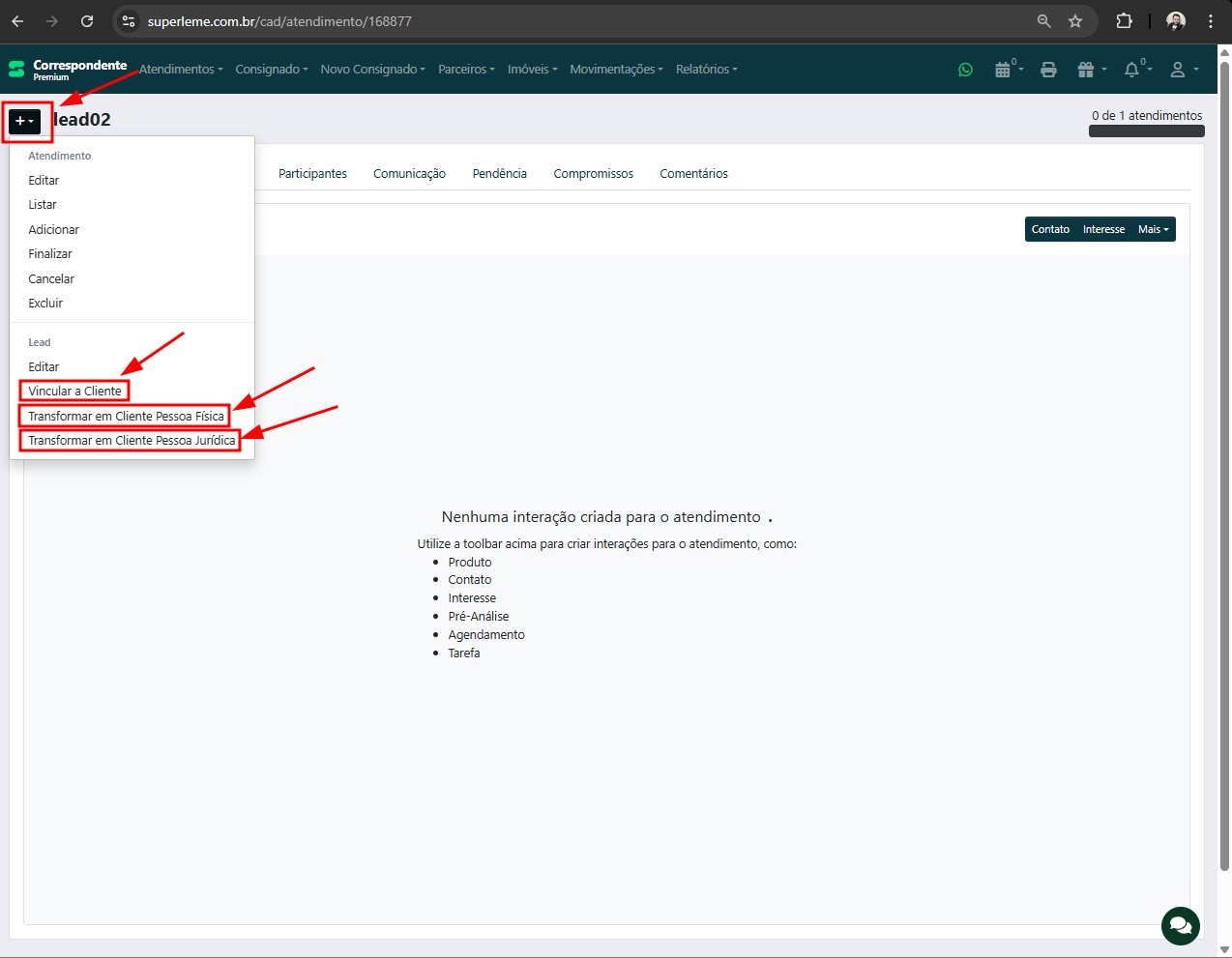Bookmark page with the star icon
Image resolution: width=1232 pixels, height=958 pixels.
point(1075,21)
